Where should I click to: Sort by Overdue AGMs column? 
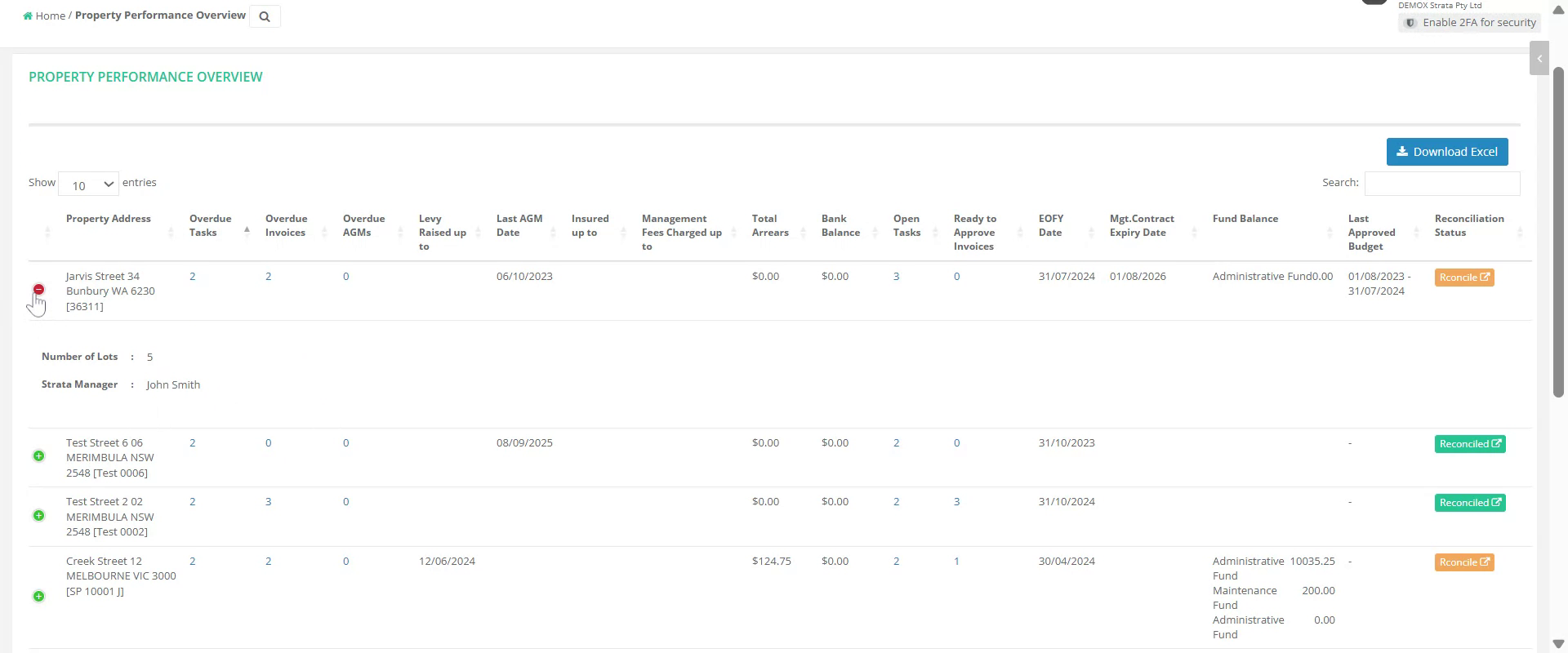pos(364,225)
